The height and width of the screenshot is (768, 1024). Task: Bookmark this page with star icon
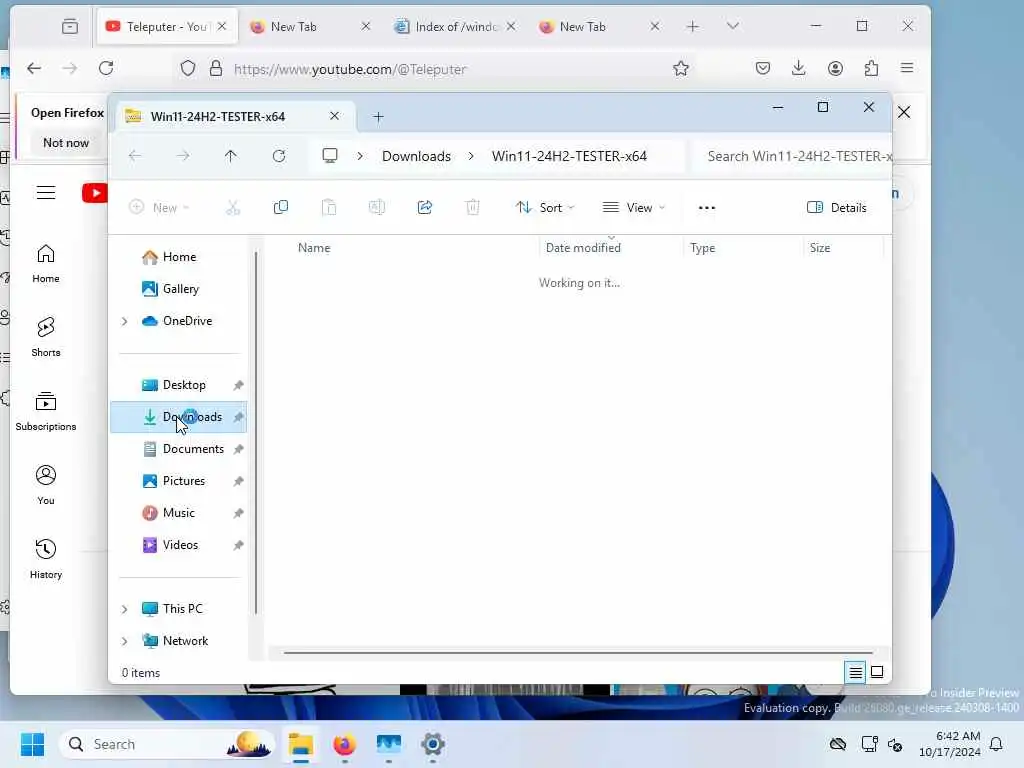(x=680, y=69)
